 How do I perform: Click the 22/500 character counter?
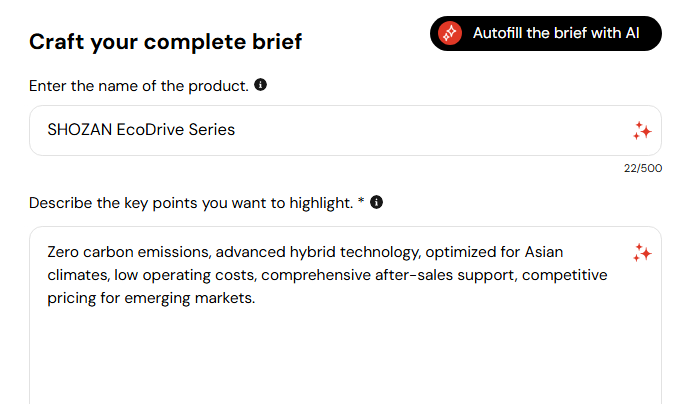pos(643,168)
